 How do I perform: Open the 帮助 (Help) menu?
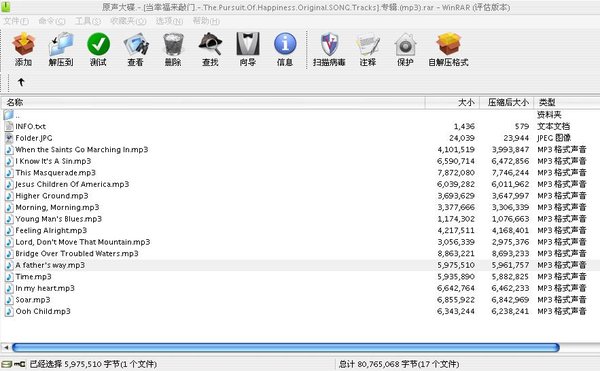coord(206,21)
